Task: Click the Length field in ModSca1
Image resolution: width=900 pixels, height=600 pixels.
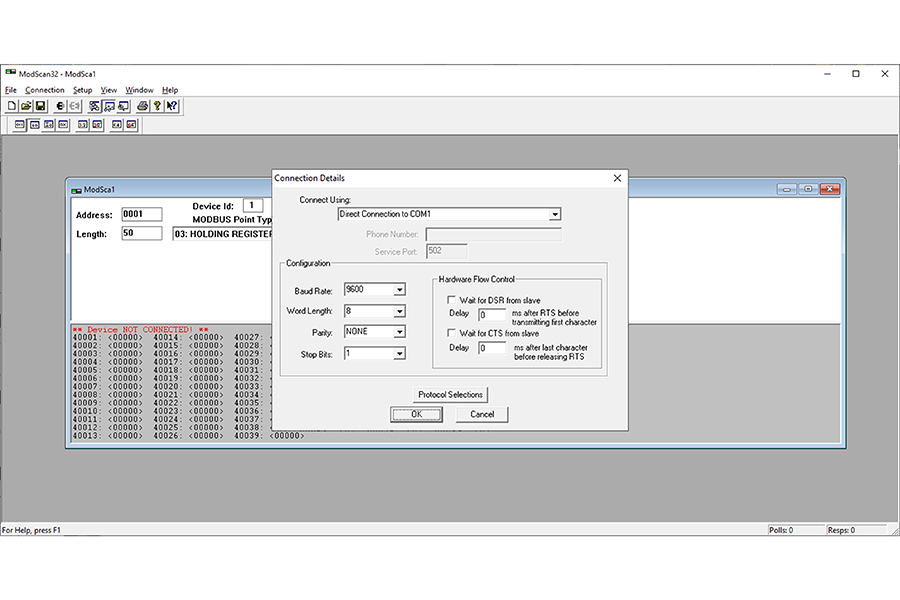Action: click(x=142, y=233)
